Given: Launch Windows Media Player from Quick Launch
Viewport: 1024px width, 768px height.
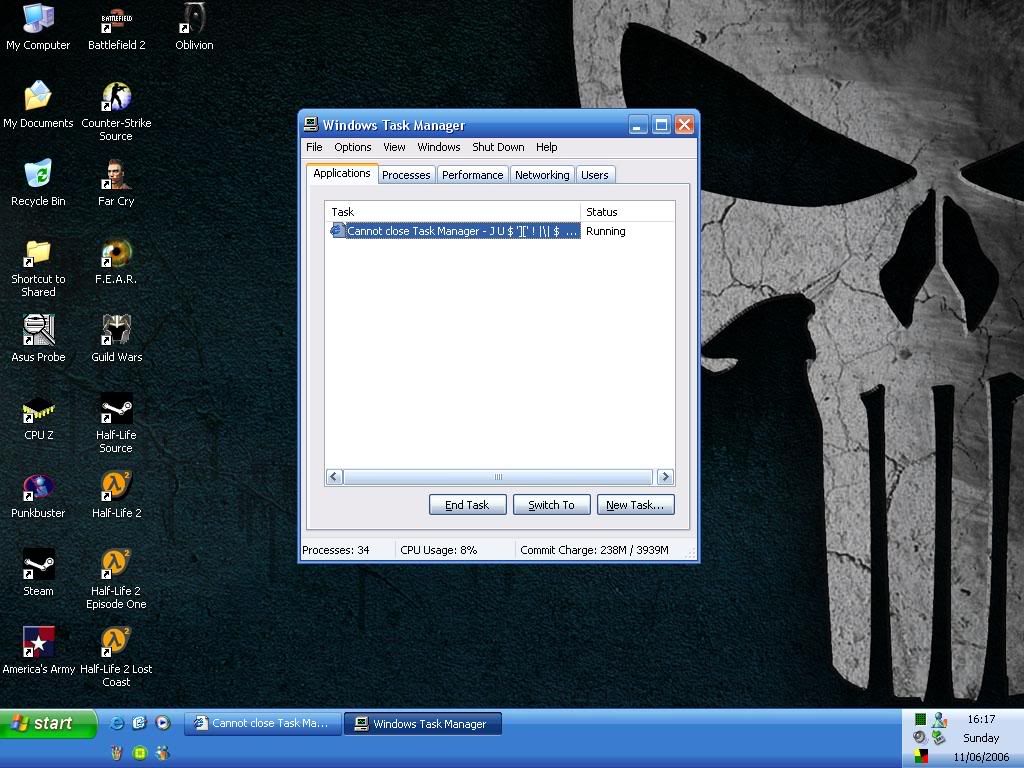Looking at the screenshot, I should pyautogui.click(x=163, y=722).
